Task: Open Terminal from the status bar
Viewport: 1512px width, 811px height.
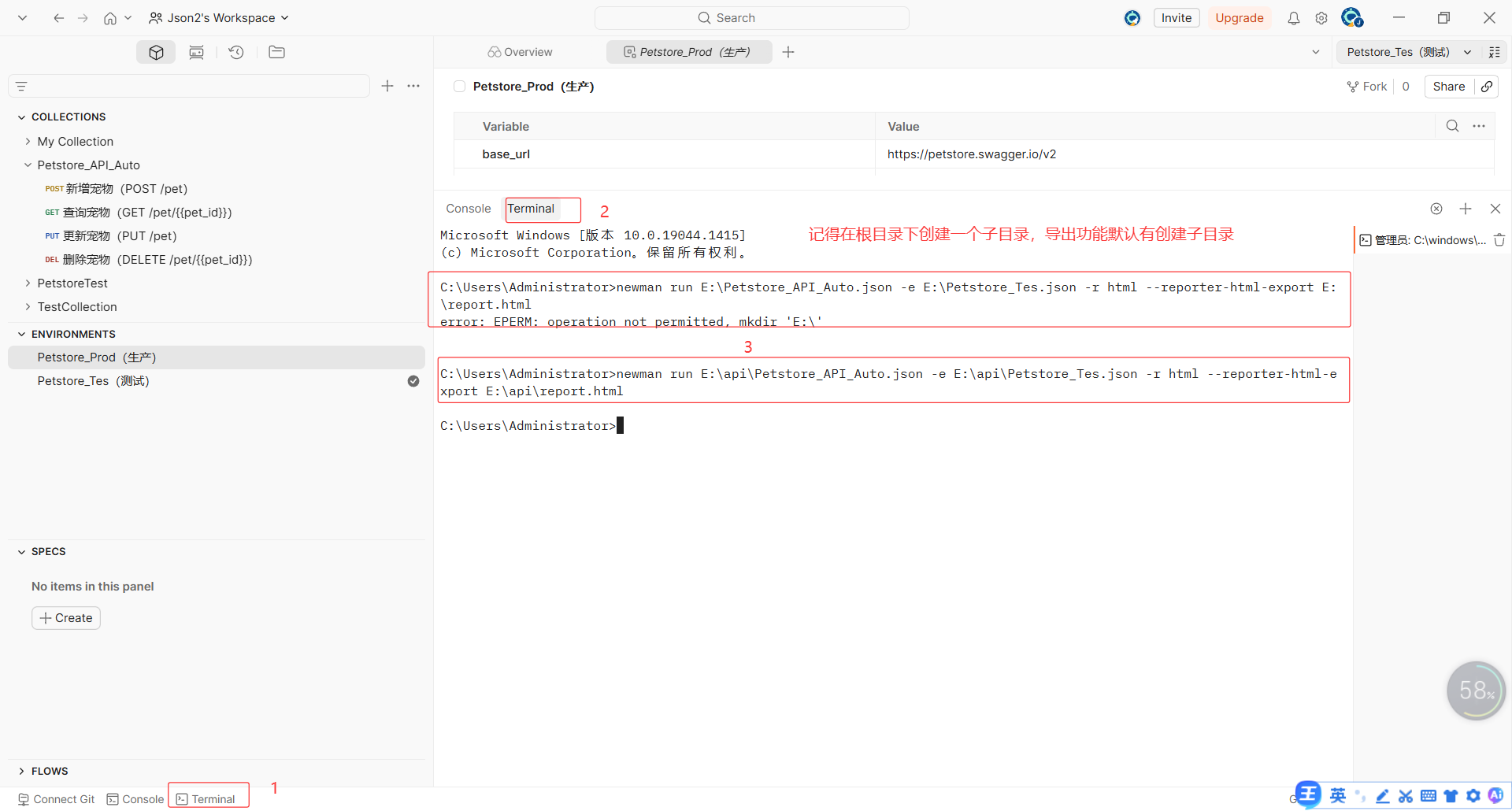Action: [x=206, y=799]
